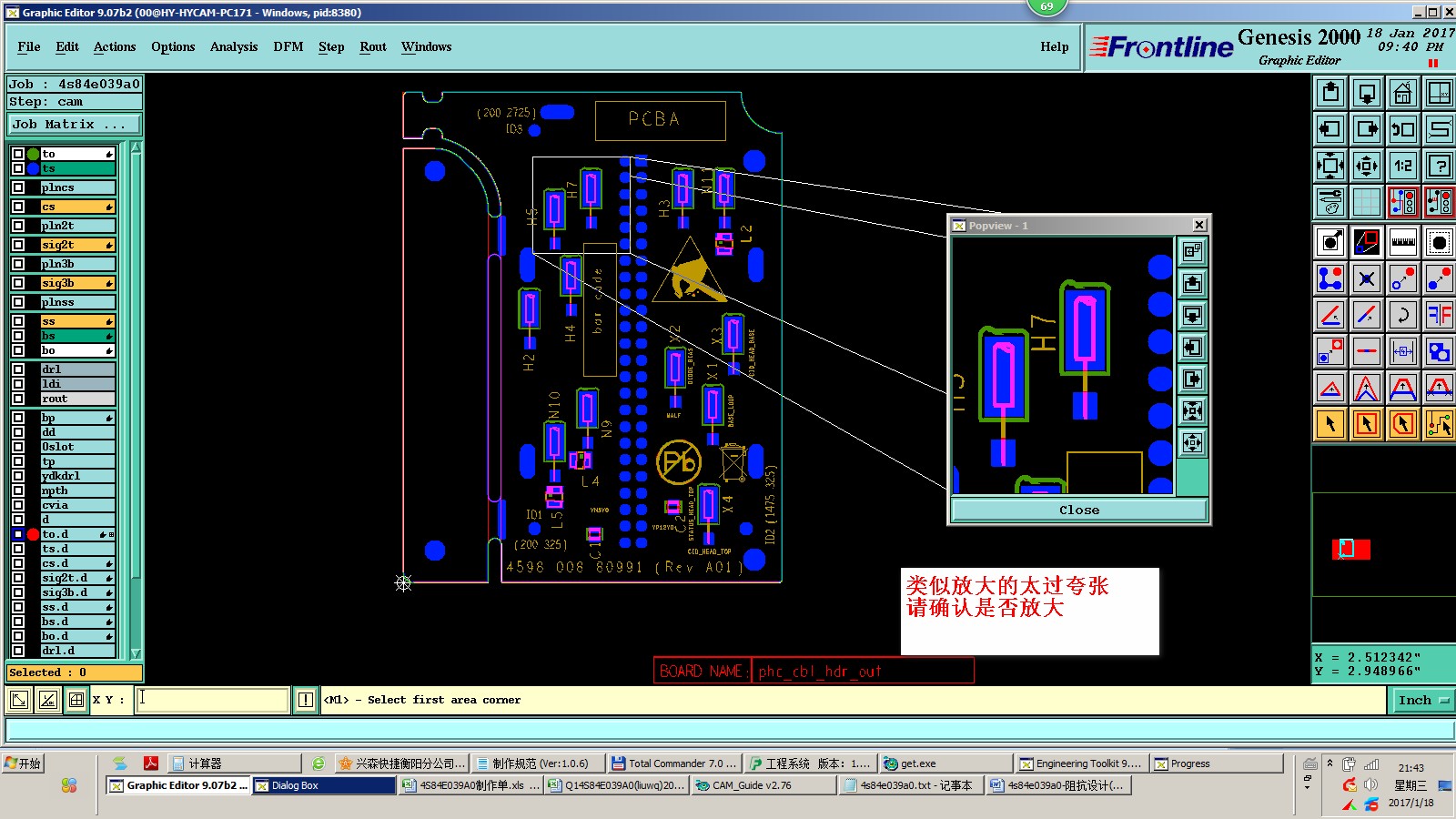Click the X Y coordinate input field
Screen dimensions: 1456x819
(x=212, y=700)
